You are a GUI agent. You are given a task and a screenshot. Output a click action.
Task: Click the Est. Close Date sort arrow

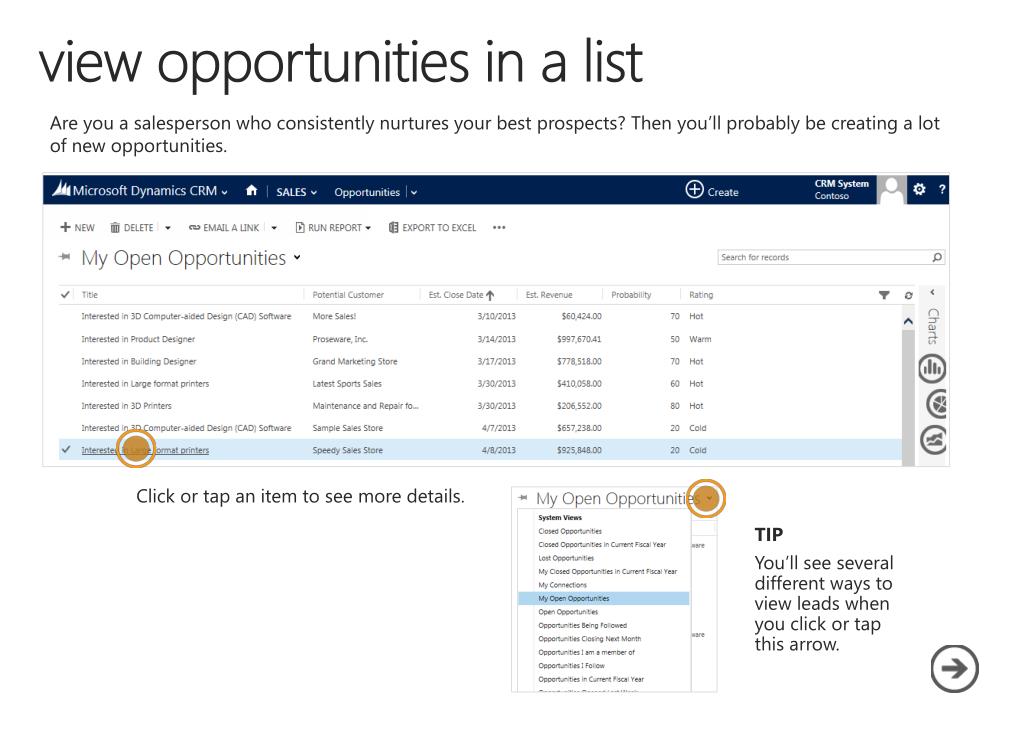(490, 295)
